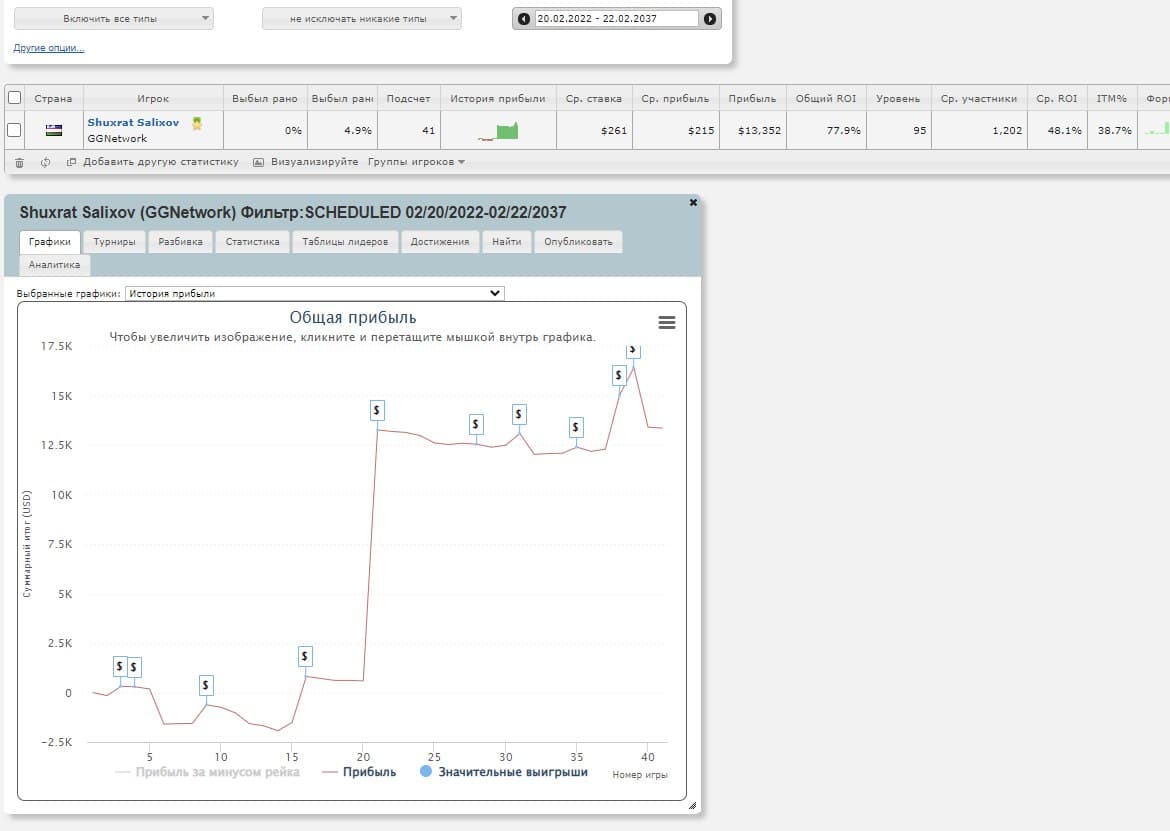This screenshot has height=831, width=1170.
Task: Click the gold award badge next to Shuxrat Salixov
Action: (x=197, y=123)
